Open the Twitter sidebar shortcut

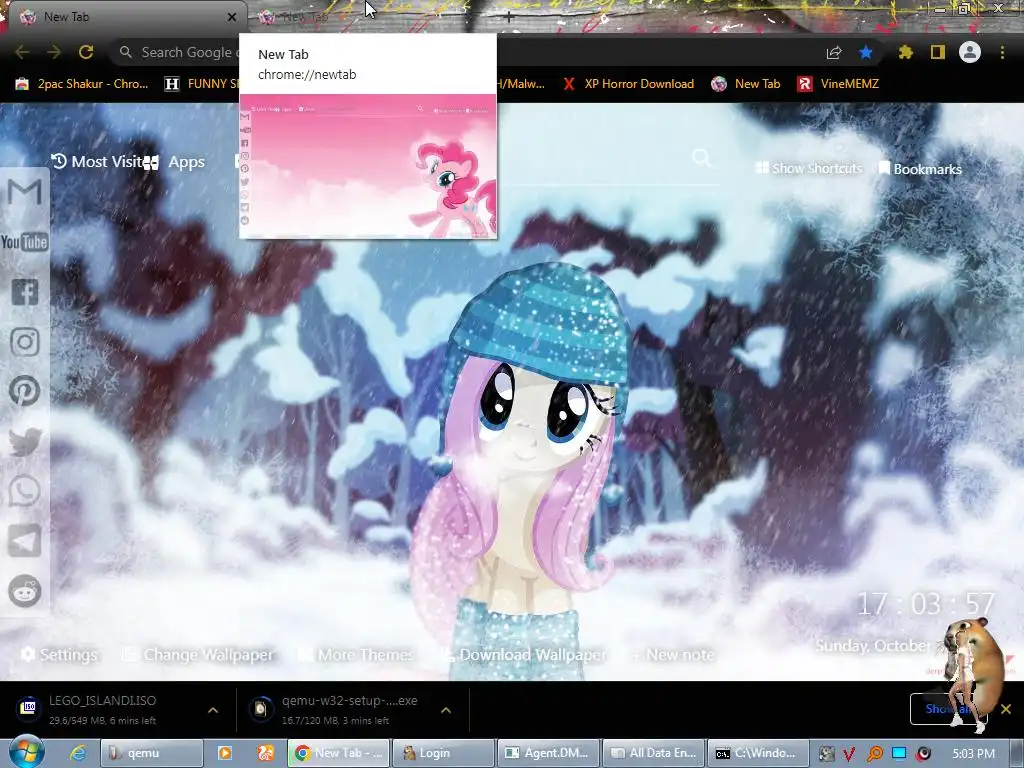pyautogui.click(x=25, y=441)
